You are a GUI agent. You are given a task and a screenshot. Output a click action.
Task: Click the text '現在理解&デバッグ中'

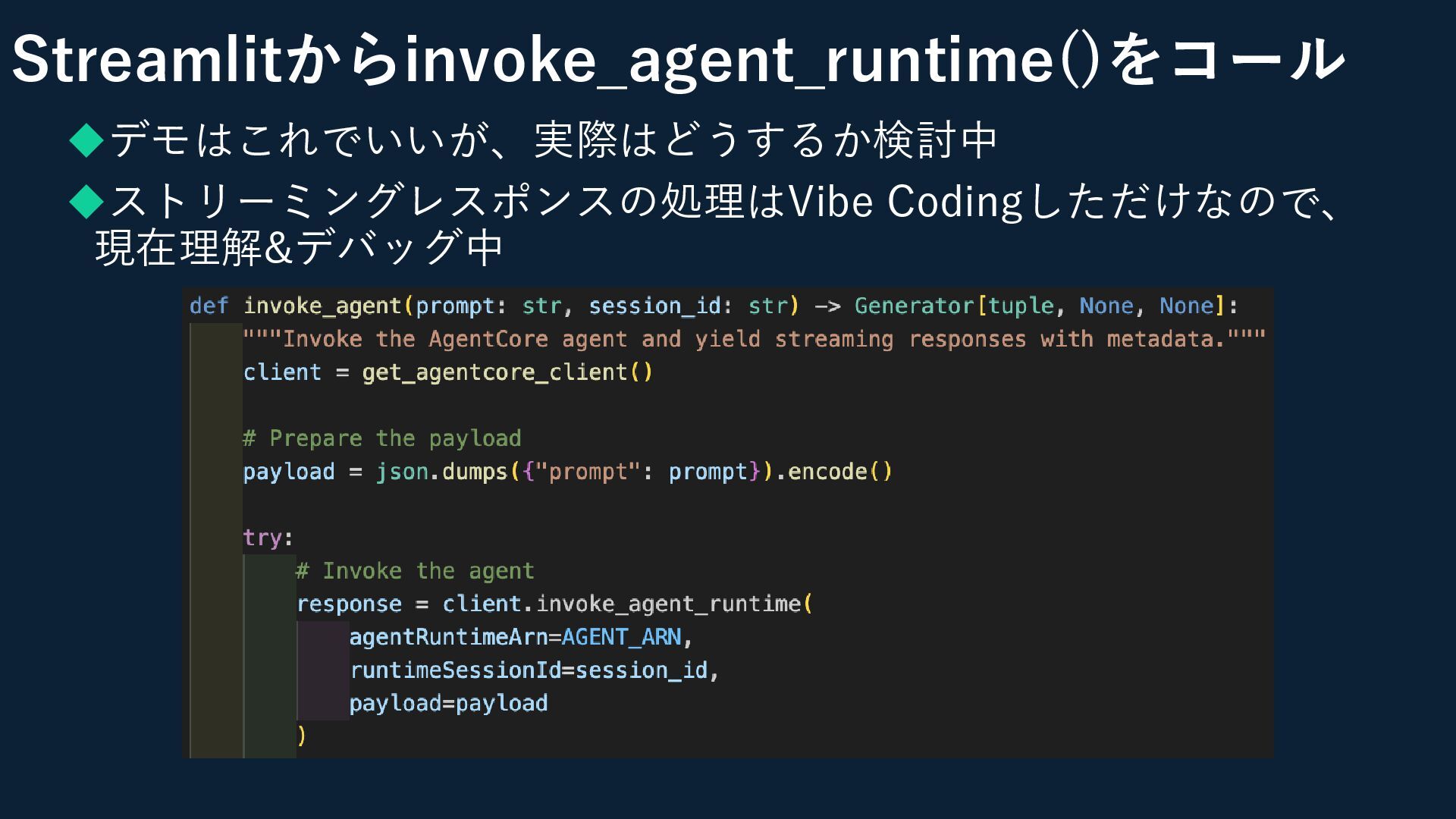(x=300, y=247)
